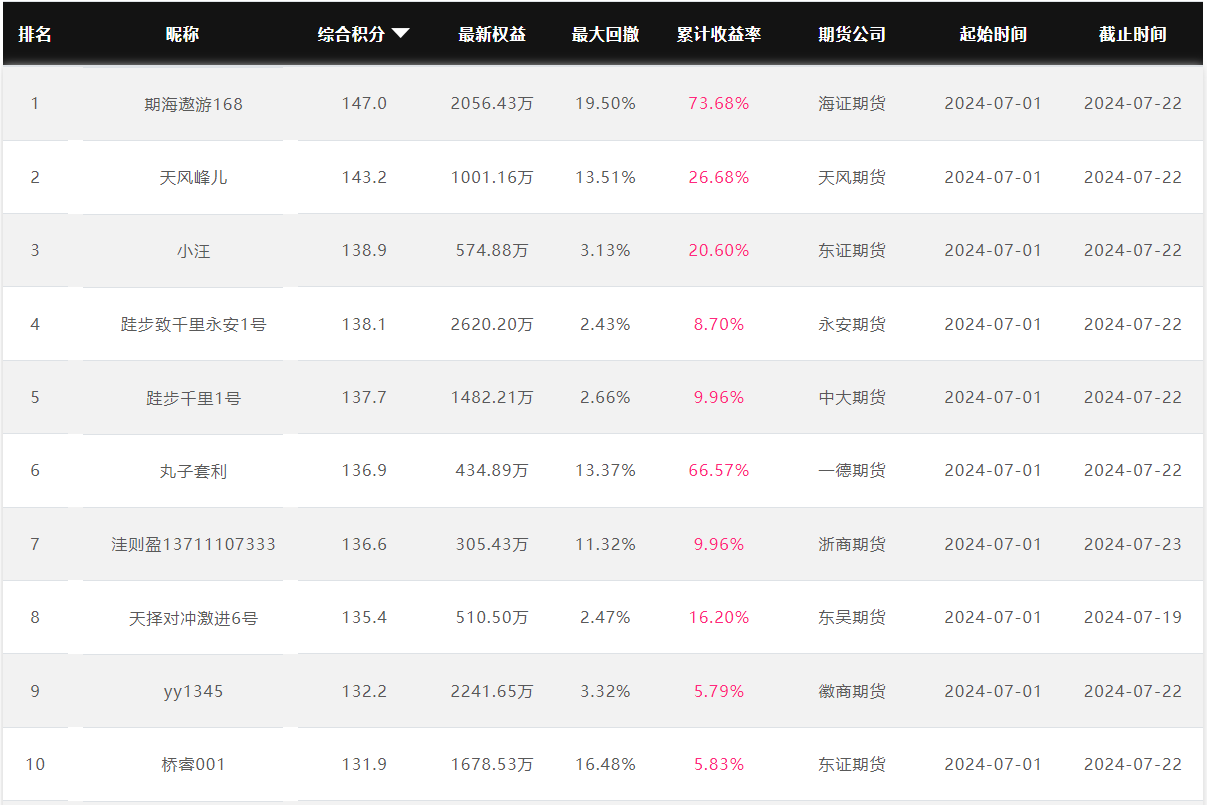Viewport: 1207px width, 805px height.
Task: Click equity value 2241.65万
Action: tap(492, 692)
